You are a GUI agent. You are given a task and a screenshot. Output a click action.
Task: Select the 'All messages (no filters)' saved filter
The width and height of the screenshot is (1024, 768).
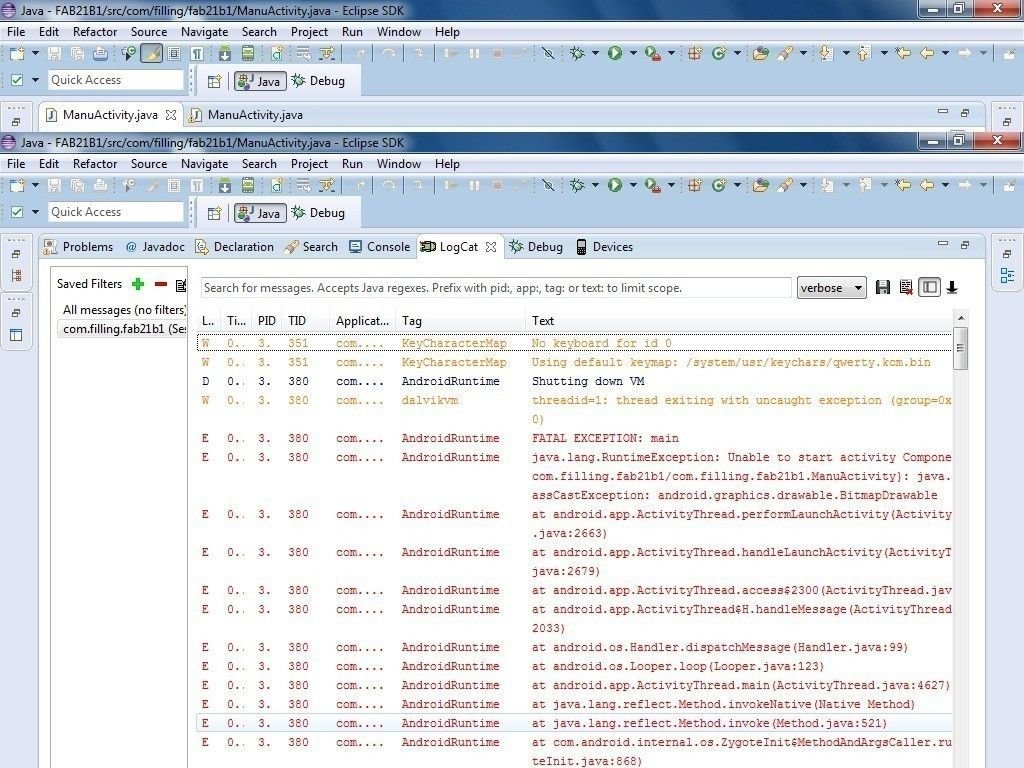pos(122,310)
